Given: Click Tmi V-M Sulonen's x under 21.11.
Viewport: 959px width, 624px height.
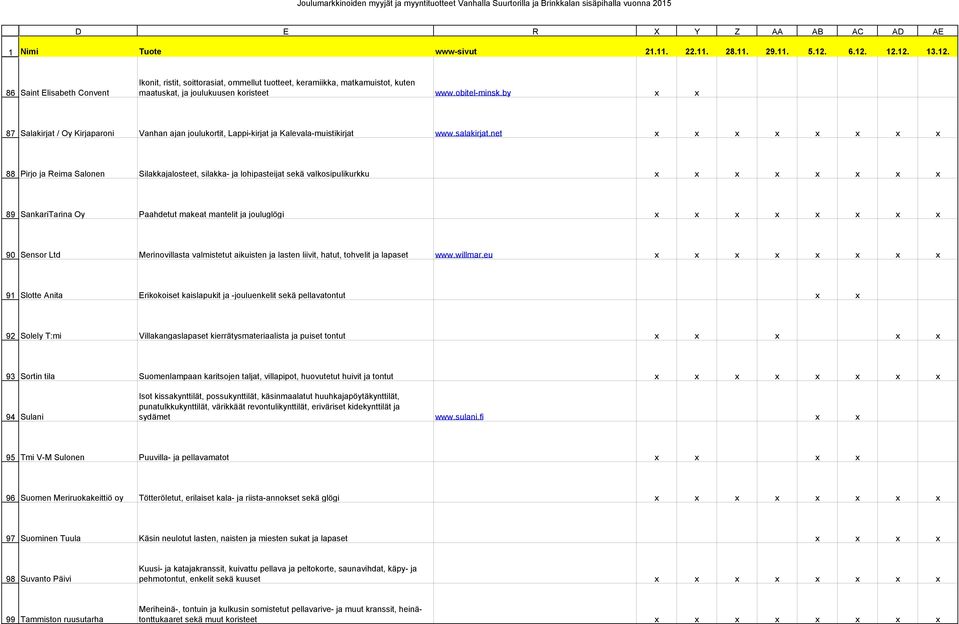Looking at the screenshot, I should pos(656,458).
